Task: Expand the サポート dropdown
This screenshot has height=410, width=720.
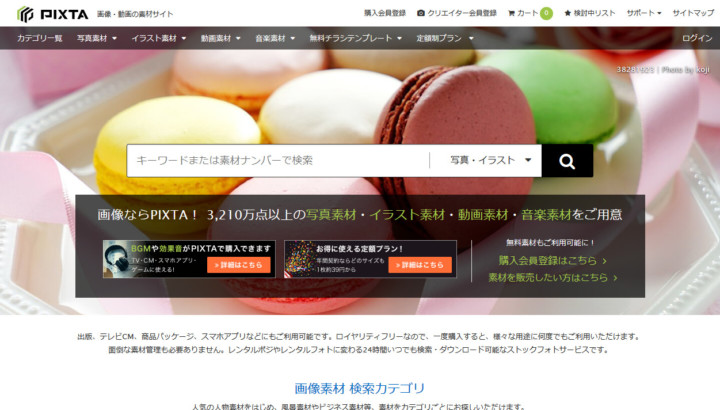Action: coord(644,13)
